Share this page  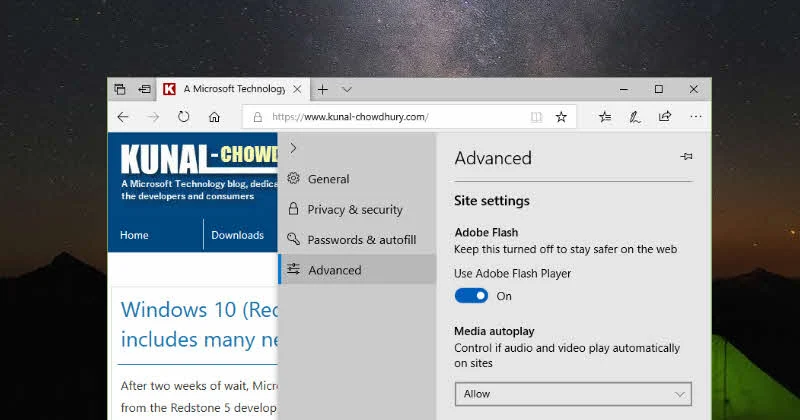tap(665, 116)
